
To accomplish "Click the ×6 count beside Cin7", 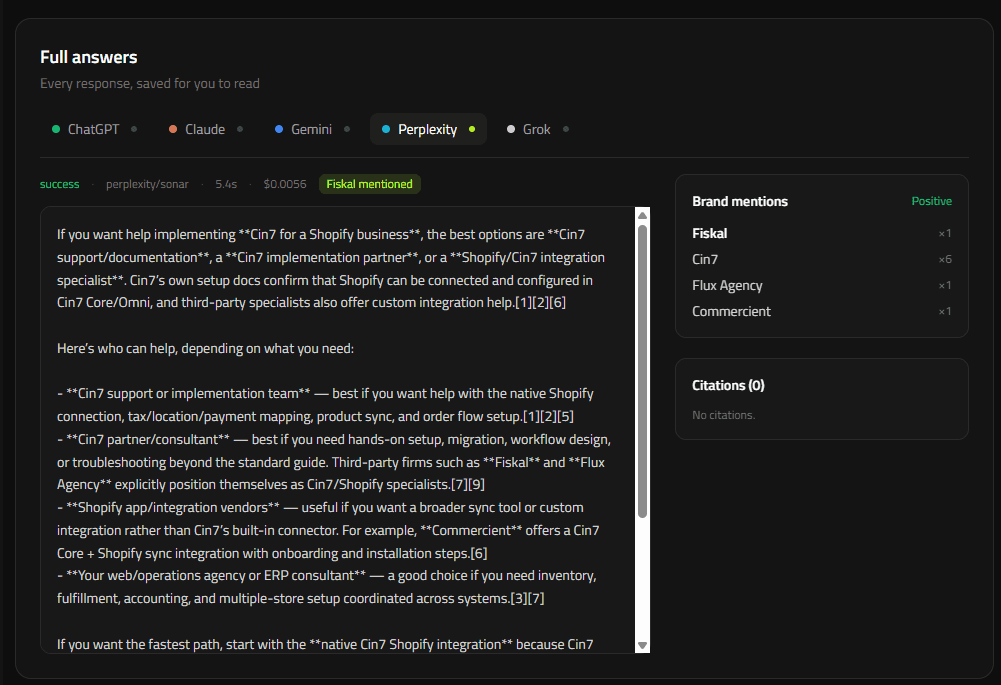I will point(945,259).
